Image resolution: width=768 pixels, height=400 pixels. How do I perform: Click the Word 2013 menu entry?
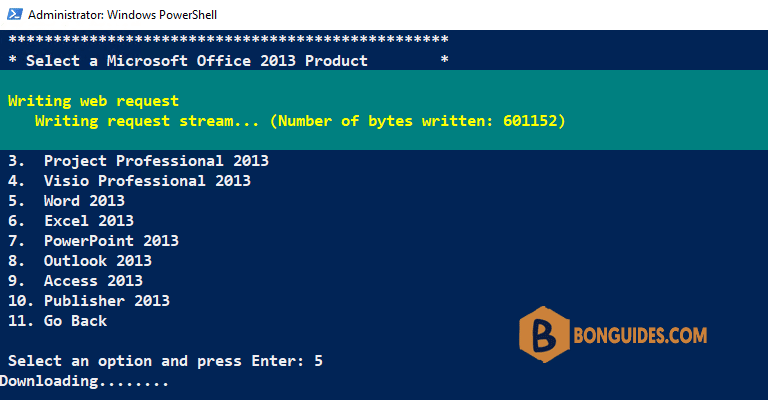pos(66,201)
